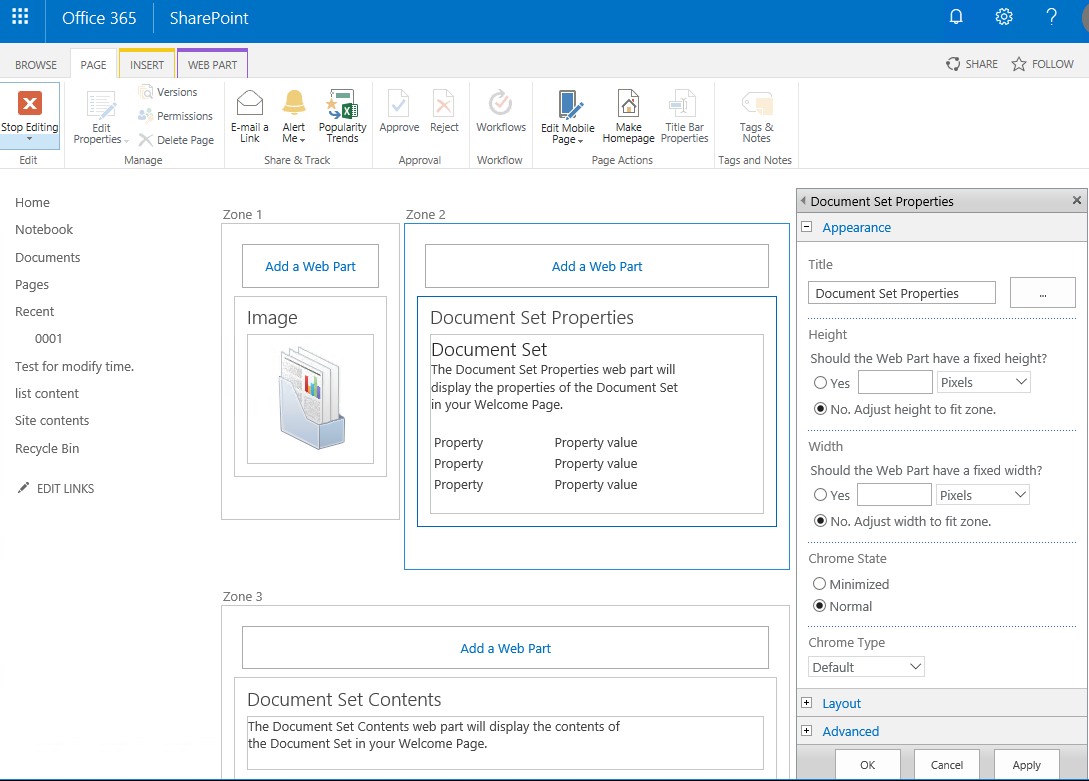This screenshot has width=1089, height=781.
Task: Switch to the PAGE ribbon tab
Action: [93, 65]
